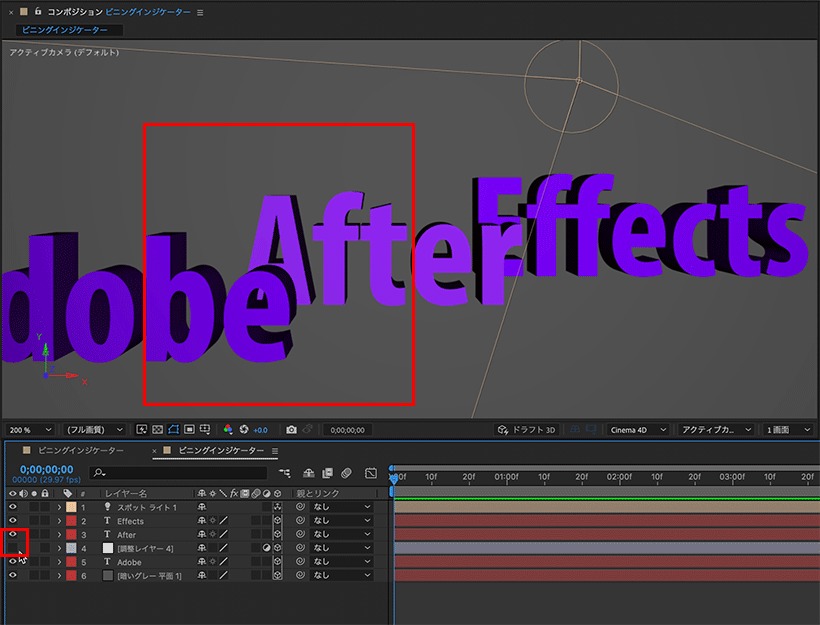This screenshot has height=625, width=820.
Task: Click the current timecode 0;00;00;00 in timeline
Action: pos(47,470)
